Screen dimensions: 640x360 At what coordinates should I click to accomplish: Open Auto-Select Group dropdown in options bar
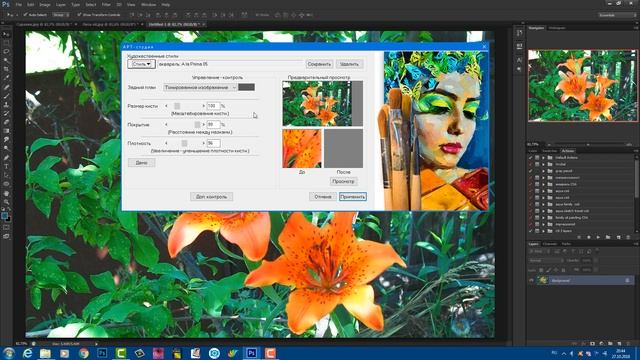pyautogui.click(x=60, y=15)
